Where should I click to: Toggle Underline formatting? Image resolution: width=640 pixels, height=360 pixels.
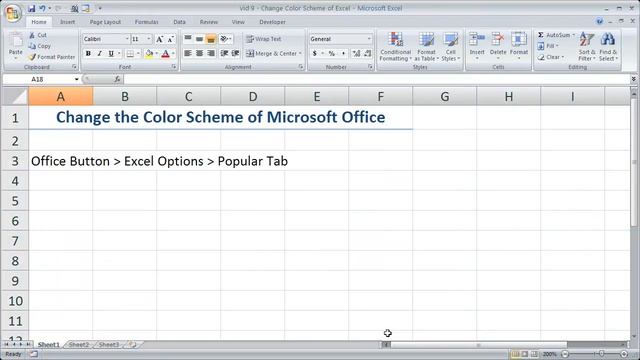[x=111, y=53]
